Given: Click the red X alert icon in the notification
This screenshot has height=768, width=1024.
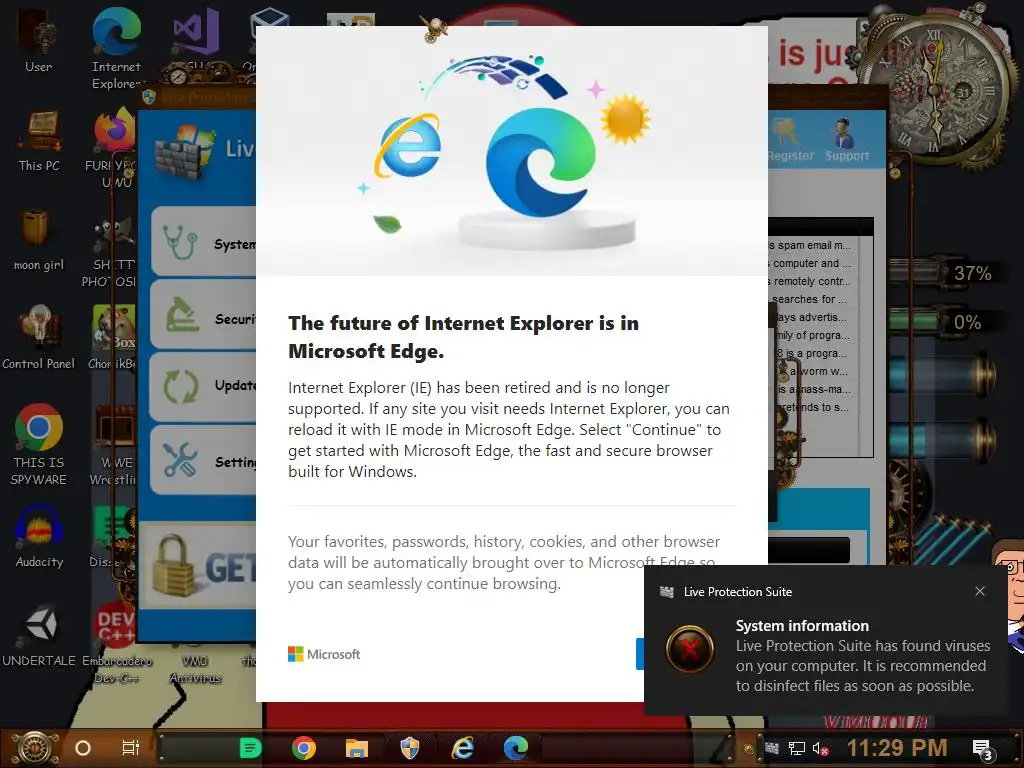Looking at the screenshot, I should (x=690, y=649).
